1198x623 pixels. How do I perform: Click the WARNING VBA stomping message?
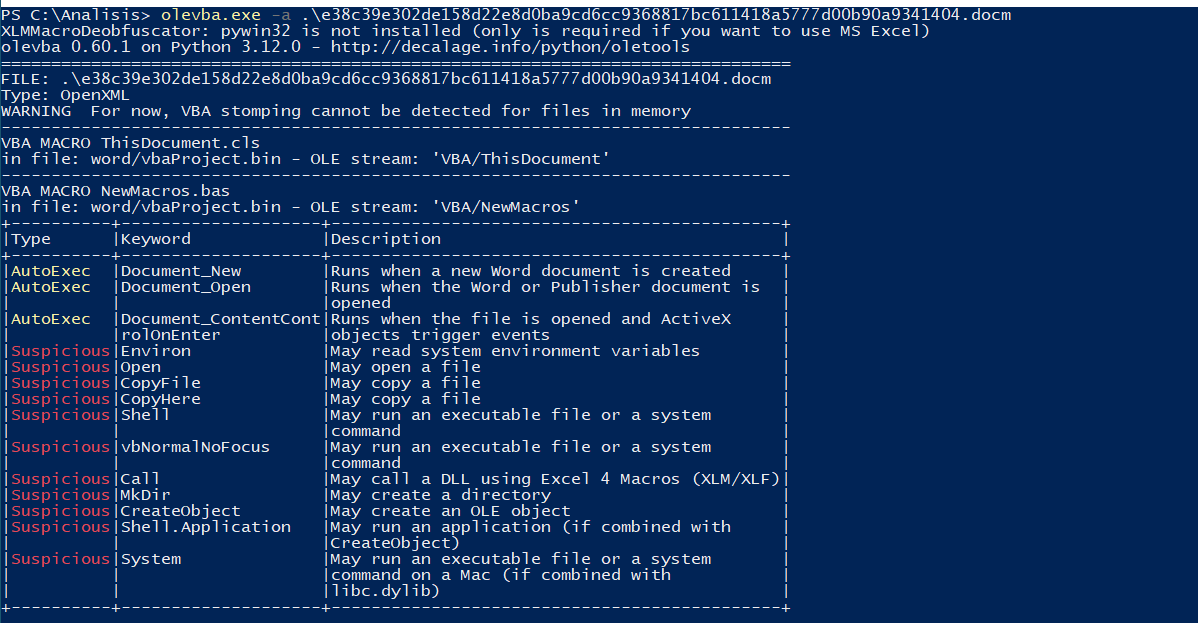click(x=345, y=111)
